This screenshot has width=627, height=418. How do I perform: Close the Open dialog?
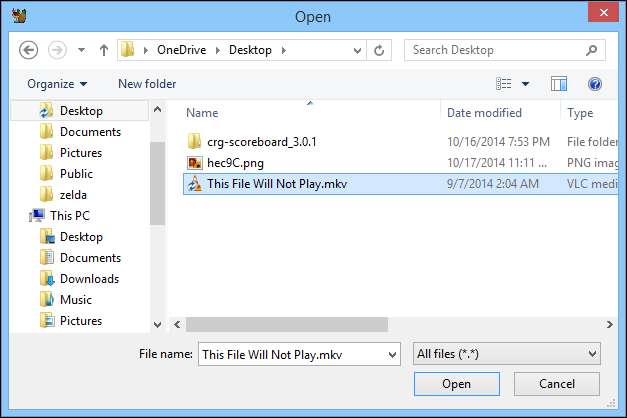(603, 12)
